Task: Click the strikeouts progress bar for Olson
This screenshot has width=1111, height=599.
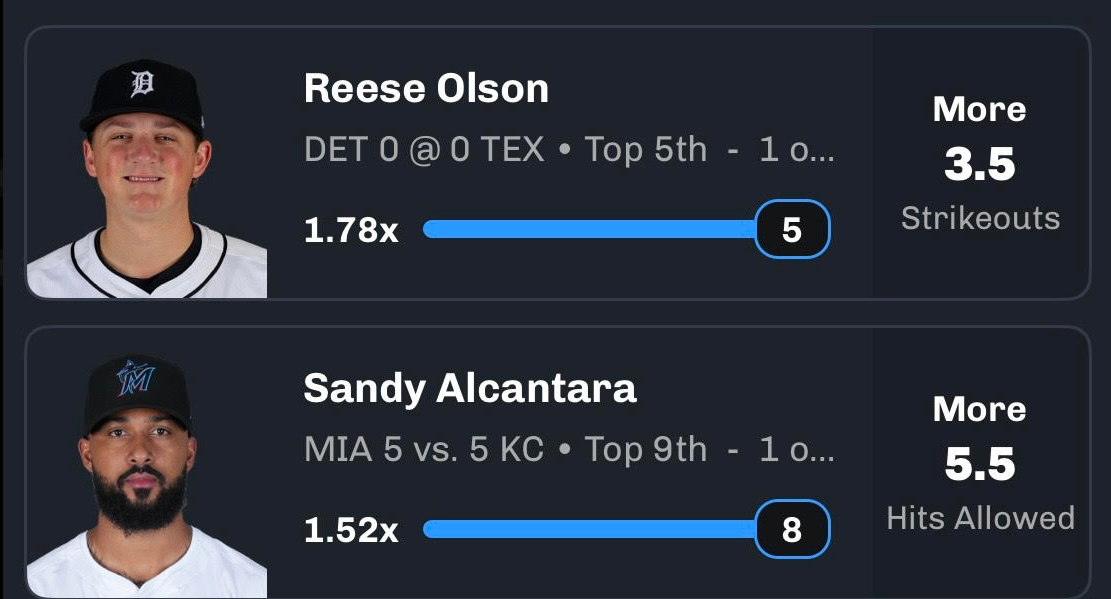Action: coord(590,229)
